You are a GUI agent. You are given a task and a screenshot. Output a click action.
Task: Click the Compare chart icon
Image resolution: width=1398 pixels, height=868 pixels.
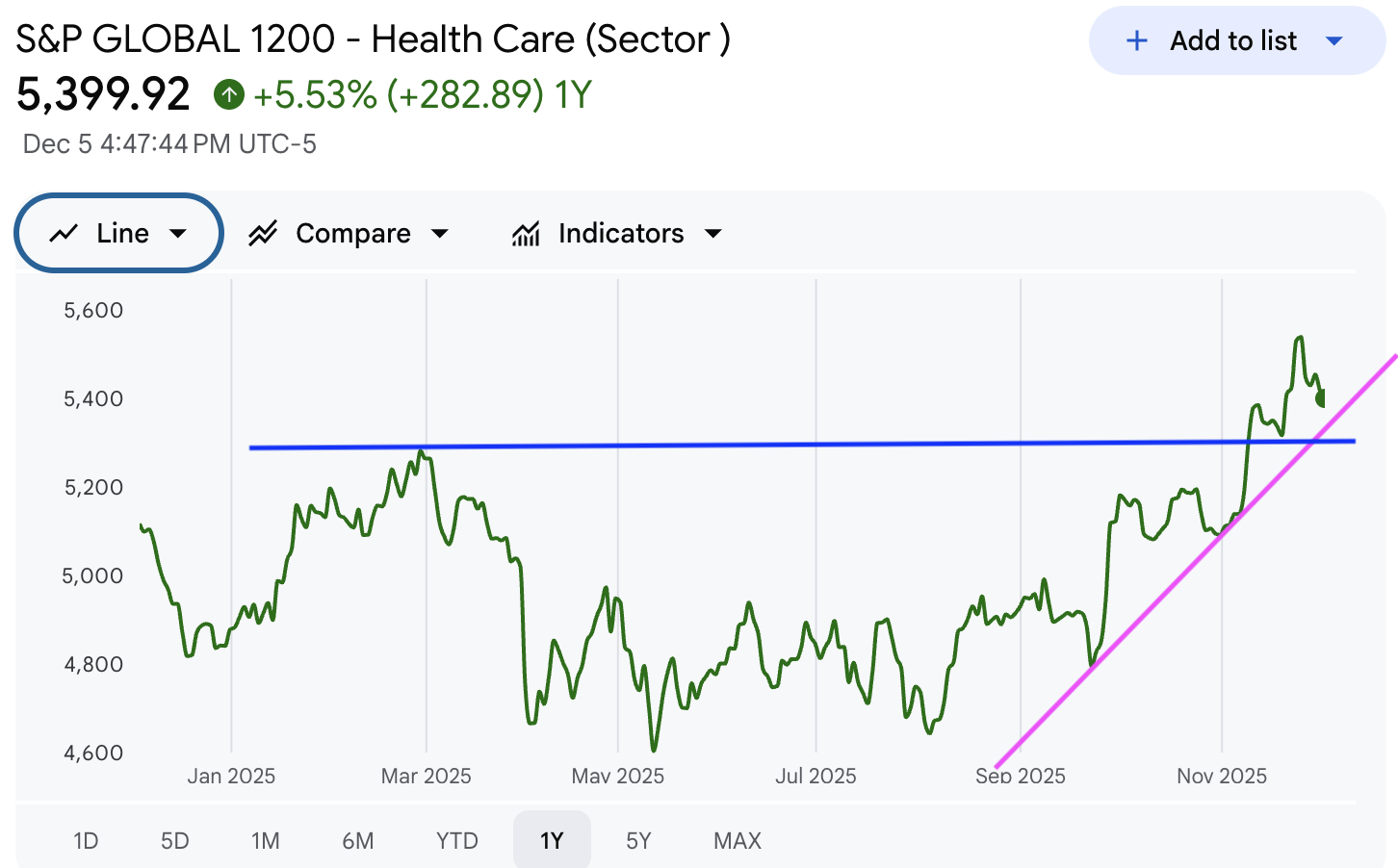(x=263, y=233)
